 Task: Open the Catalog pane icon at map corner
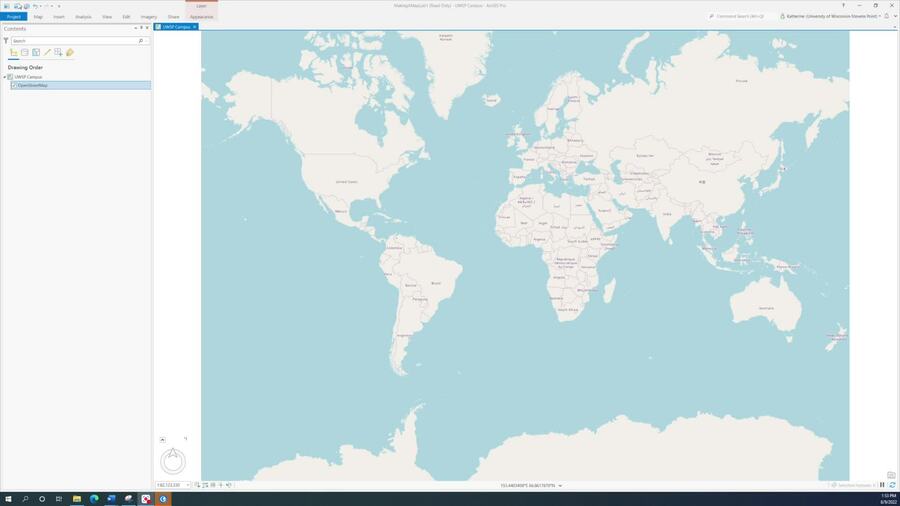[891, 475]
